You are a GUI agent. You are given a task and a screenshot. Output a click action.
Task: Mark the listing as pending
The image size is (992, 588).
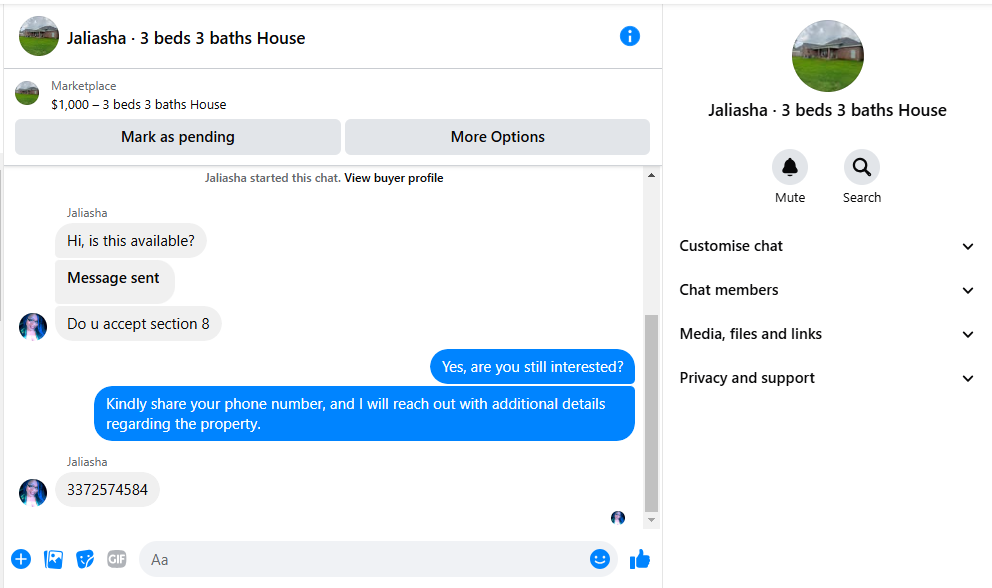pyautogui.click(x=178, y=137)
